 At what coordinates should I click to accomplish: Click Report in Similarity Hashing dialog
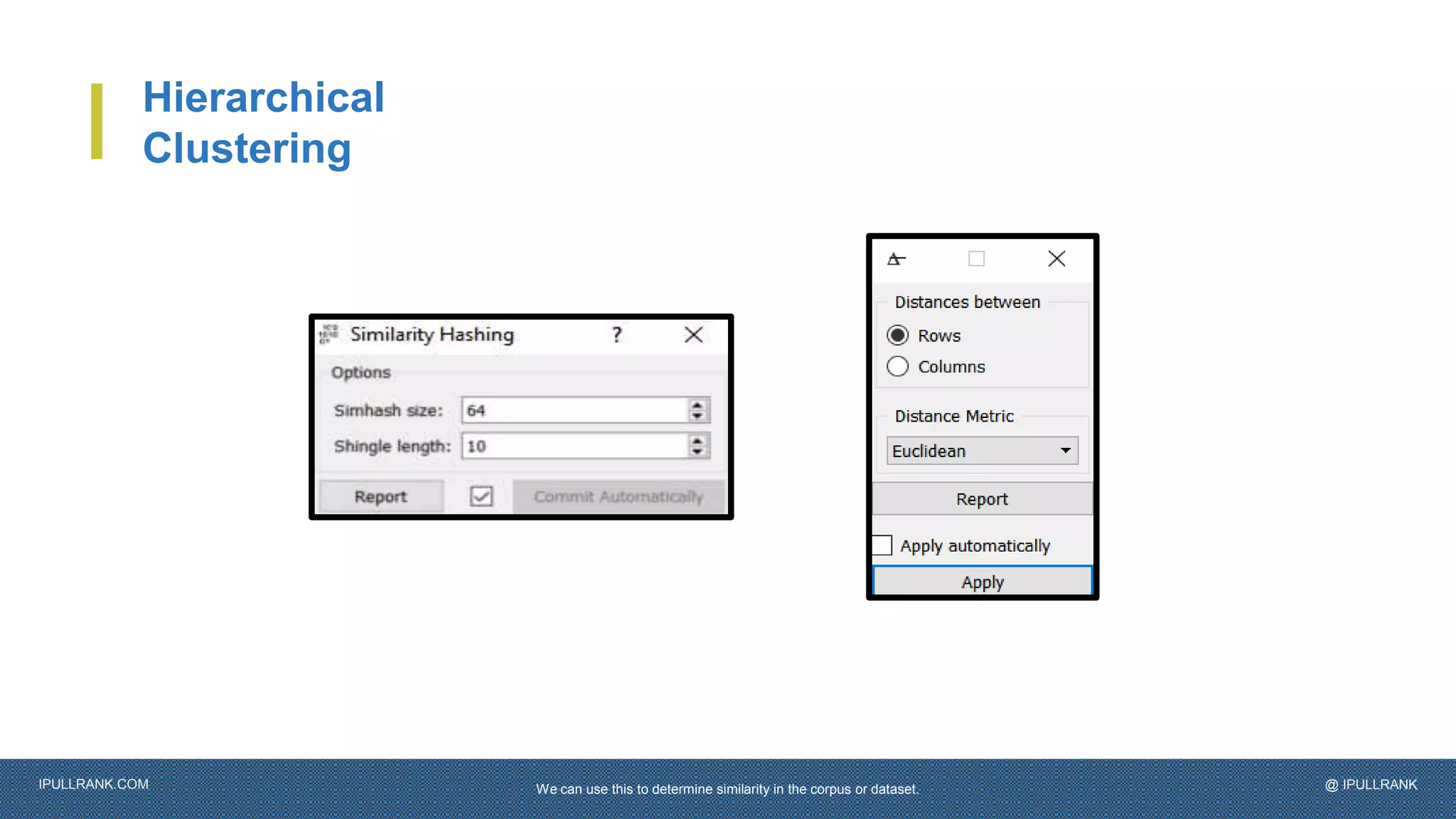381,496
